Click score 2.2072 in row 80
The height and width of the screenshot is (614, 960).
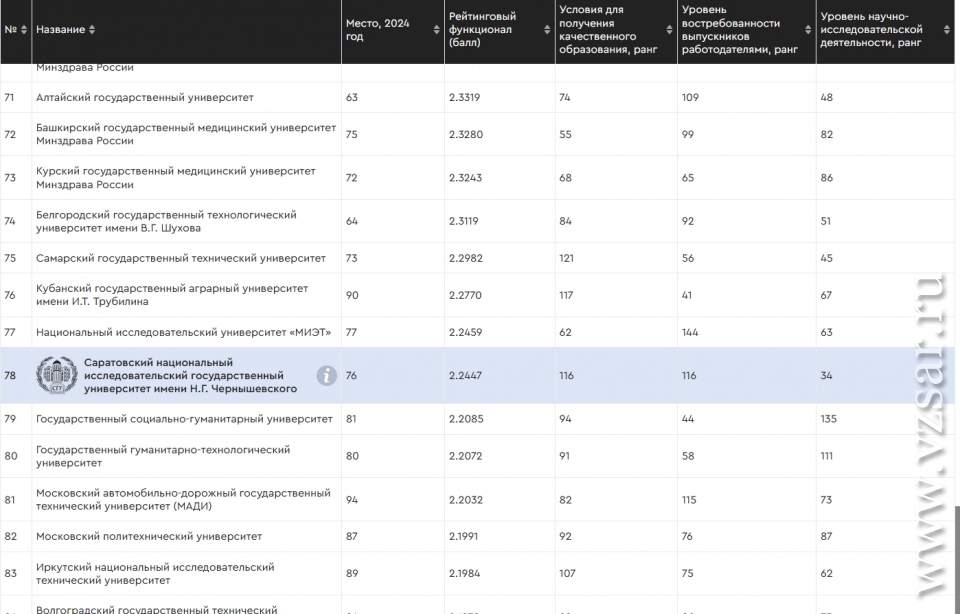(465, 456)
